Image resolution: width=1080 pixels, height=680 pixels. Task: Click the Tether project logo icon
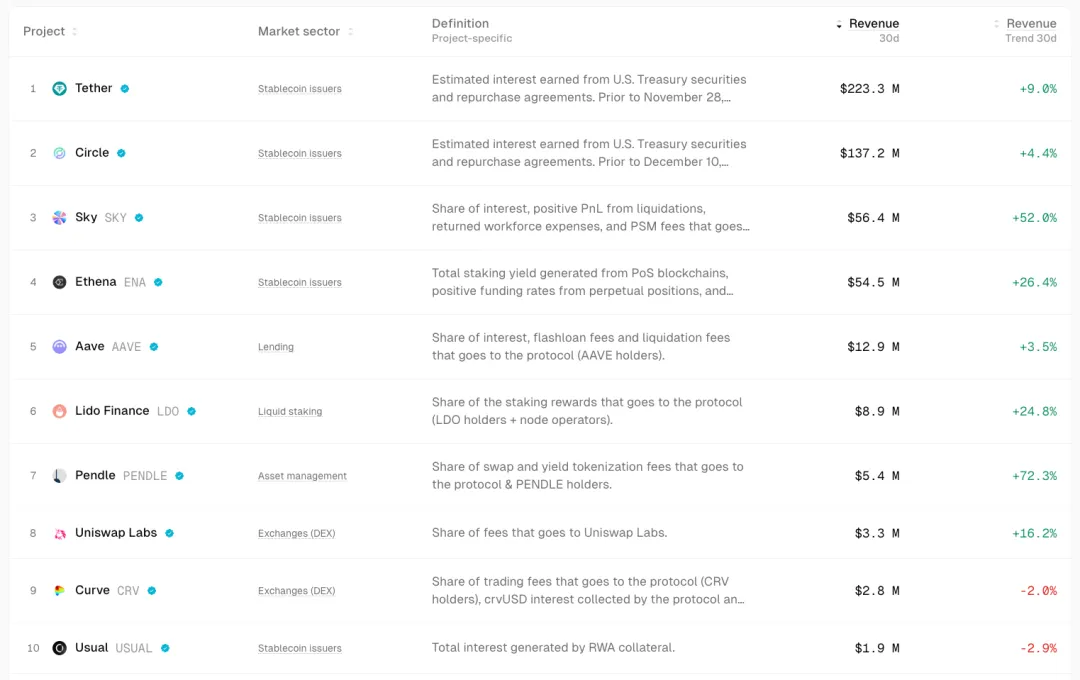point(60,89)
